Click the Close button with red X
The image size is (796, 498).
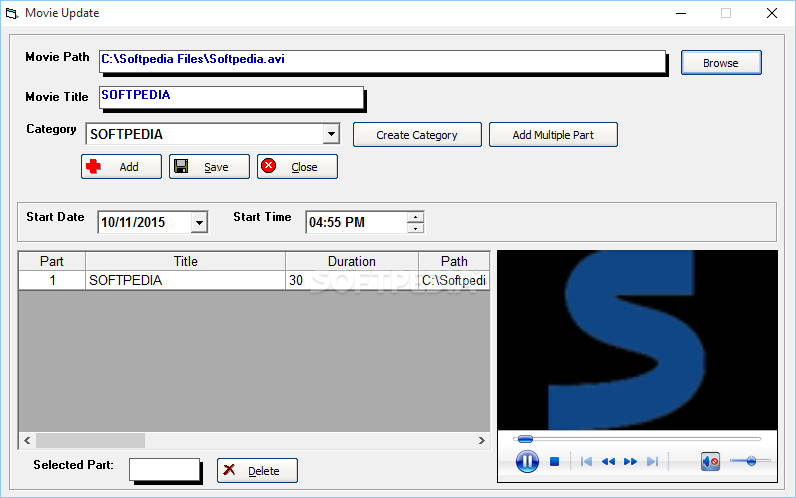[297, 167]
